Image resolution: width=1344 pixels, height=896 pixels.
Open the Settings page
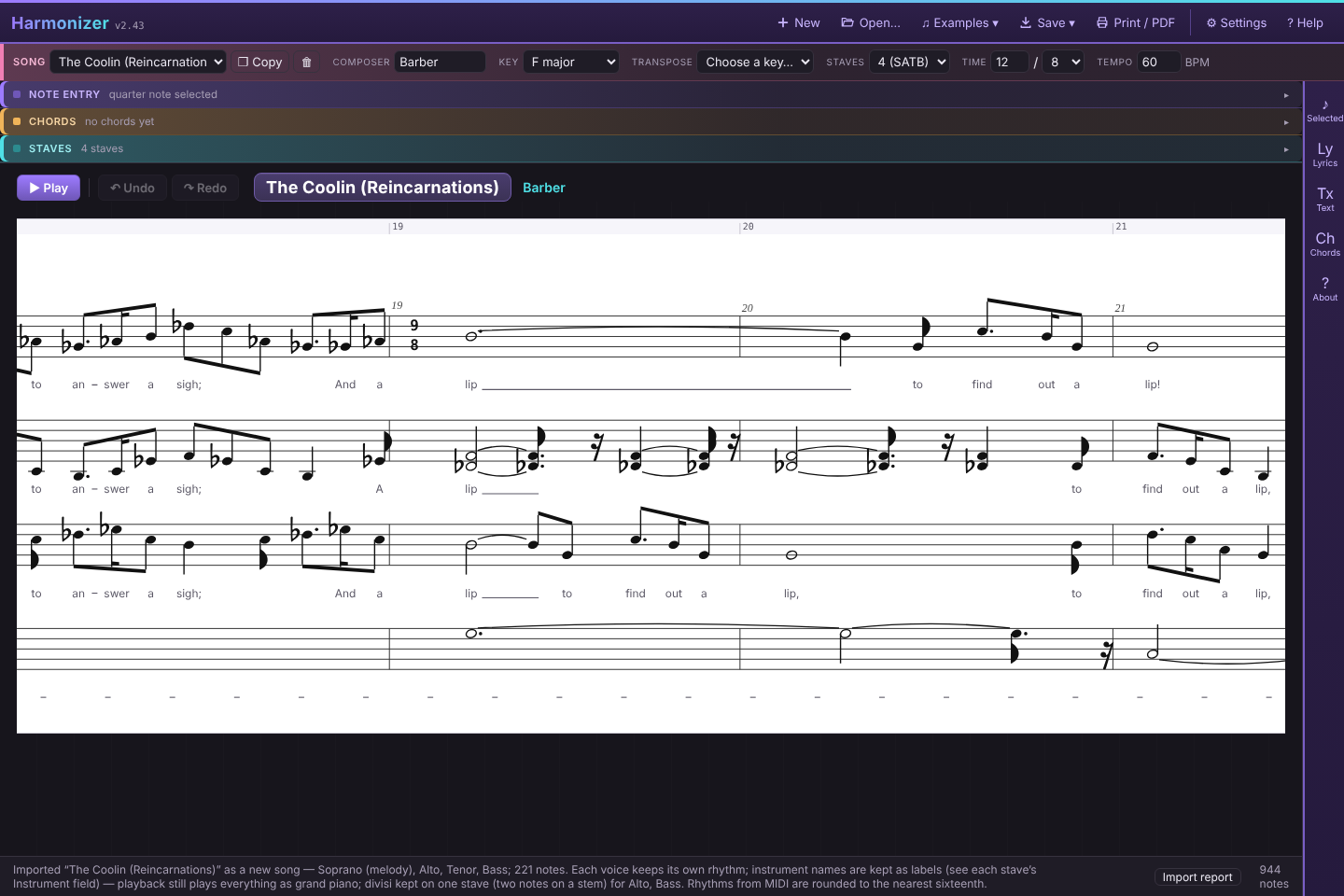pyautogui.click(x=1237, y=22)
